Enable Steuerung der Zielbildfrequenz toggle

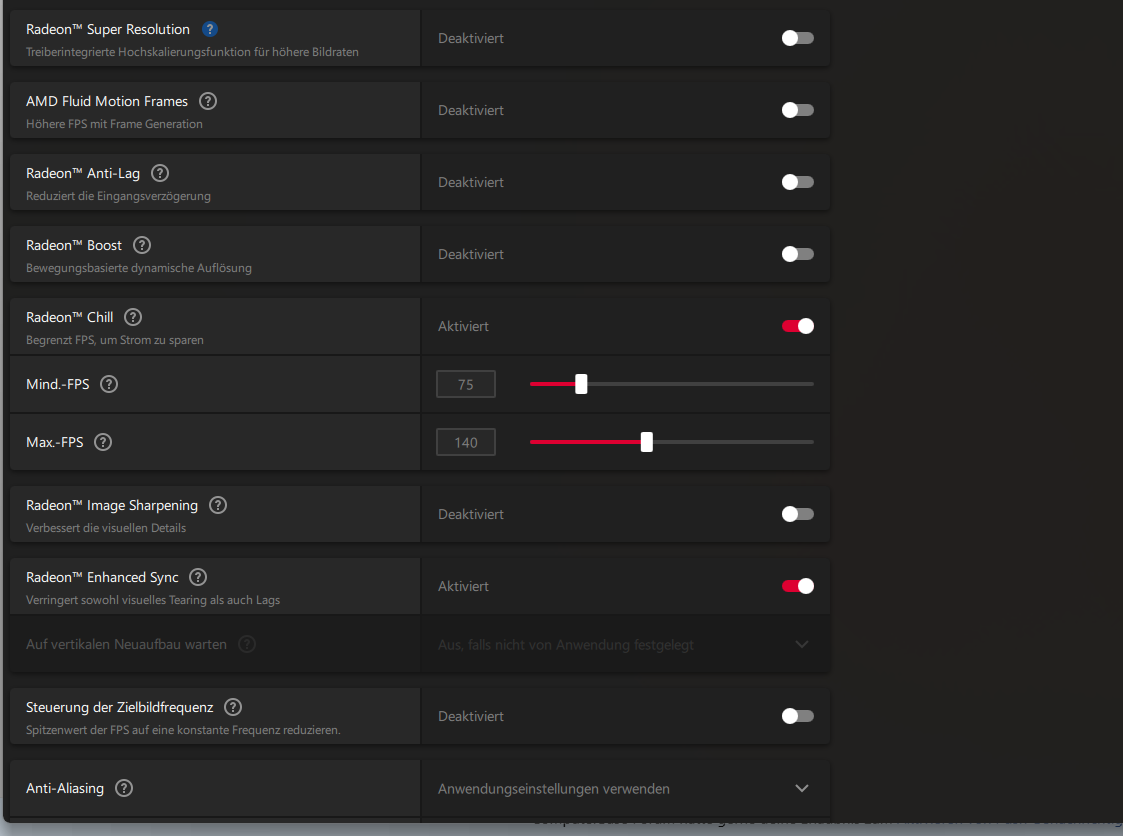coord(797,716)
